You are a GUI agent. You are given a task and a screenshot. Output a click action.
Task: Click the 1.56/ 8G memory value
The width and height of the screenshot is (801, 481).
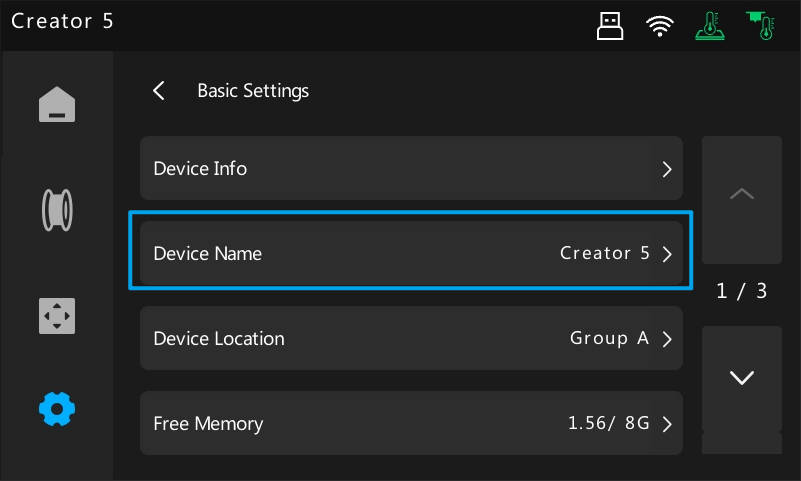608,423
